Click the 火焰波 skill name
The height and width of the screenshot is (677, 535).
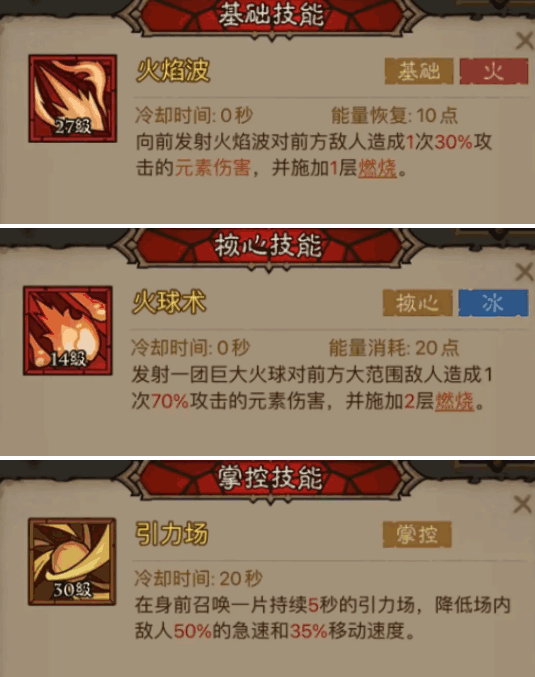[173, 71]
